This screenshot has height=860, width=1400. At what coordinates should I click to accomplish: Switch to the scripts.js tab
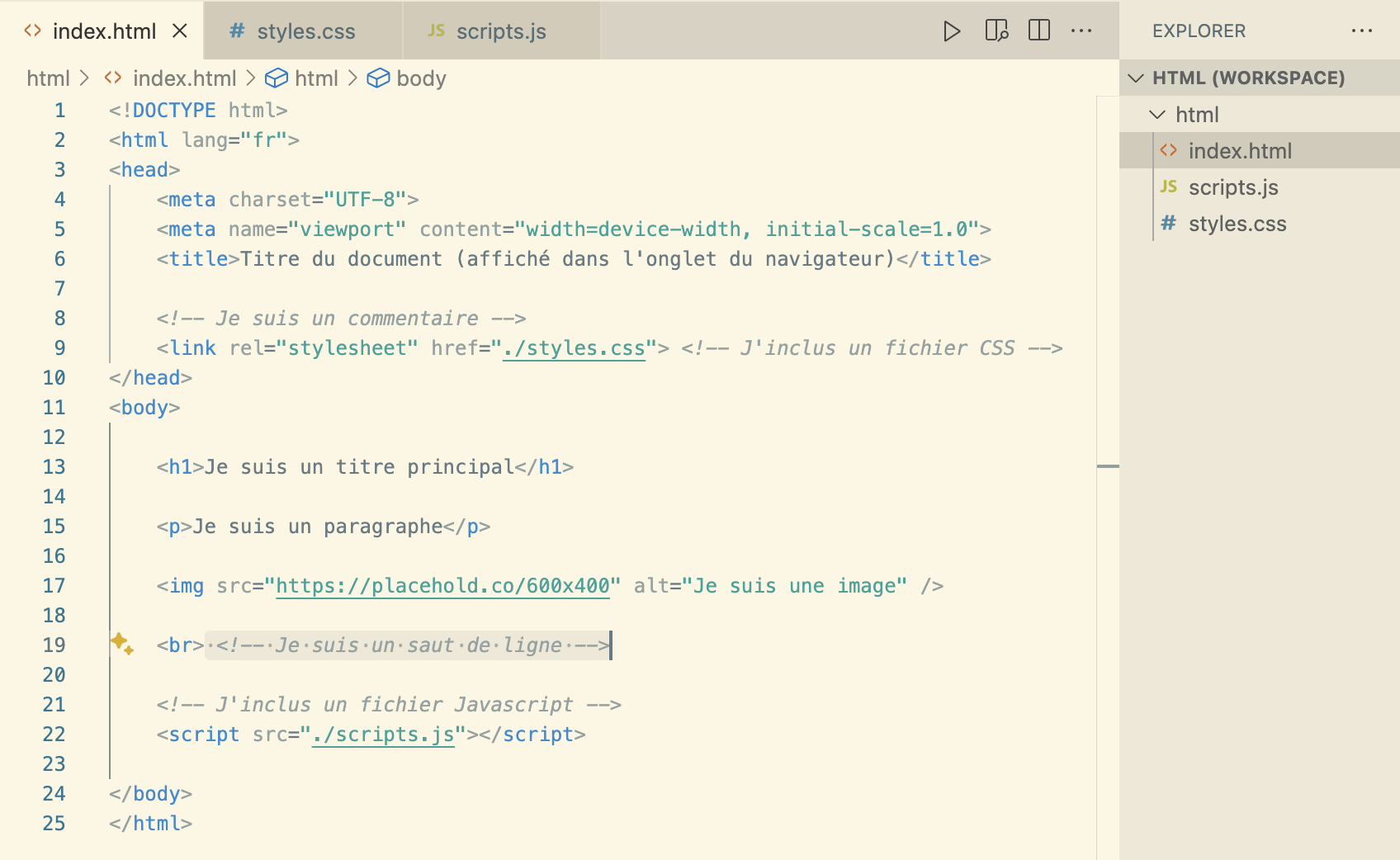500,31
